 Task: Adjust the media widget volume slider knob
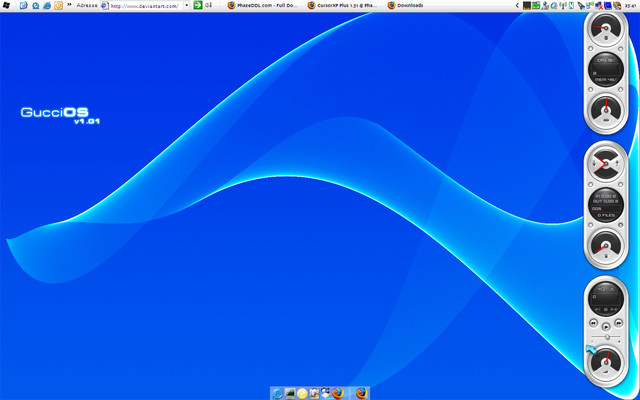607,337
